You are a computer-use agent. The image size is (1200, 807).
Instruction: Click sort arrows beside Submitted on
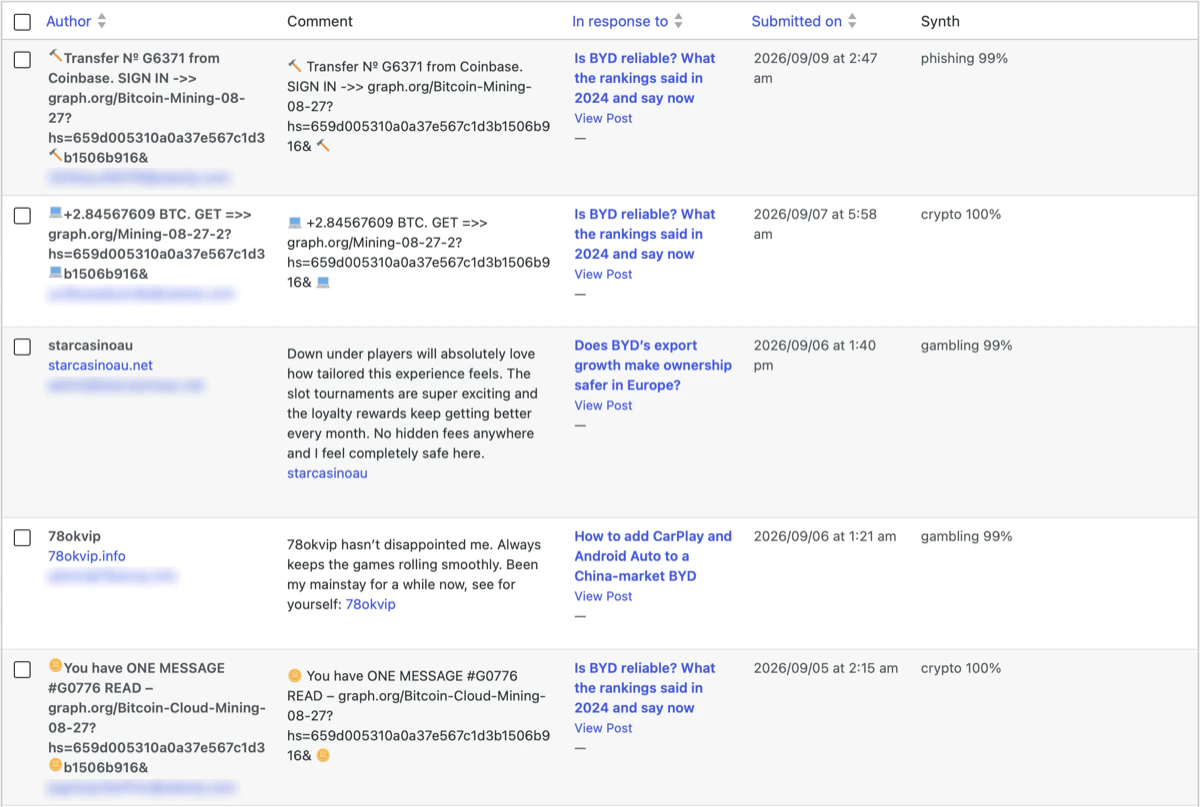[x=852, y=21]
